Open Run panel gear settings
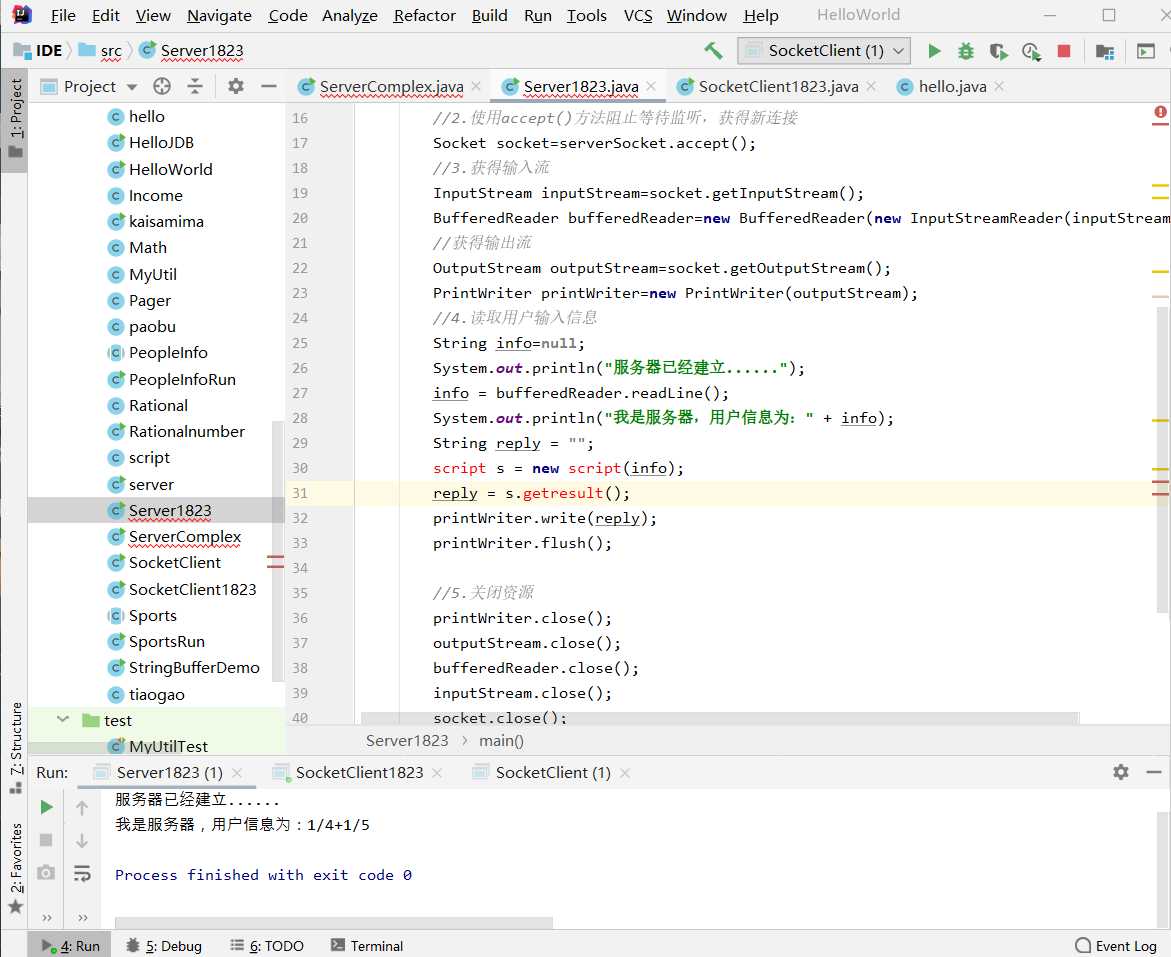This screenshot has height=957, width=1171. coord(1120,772)
